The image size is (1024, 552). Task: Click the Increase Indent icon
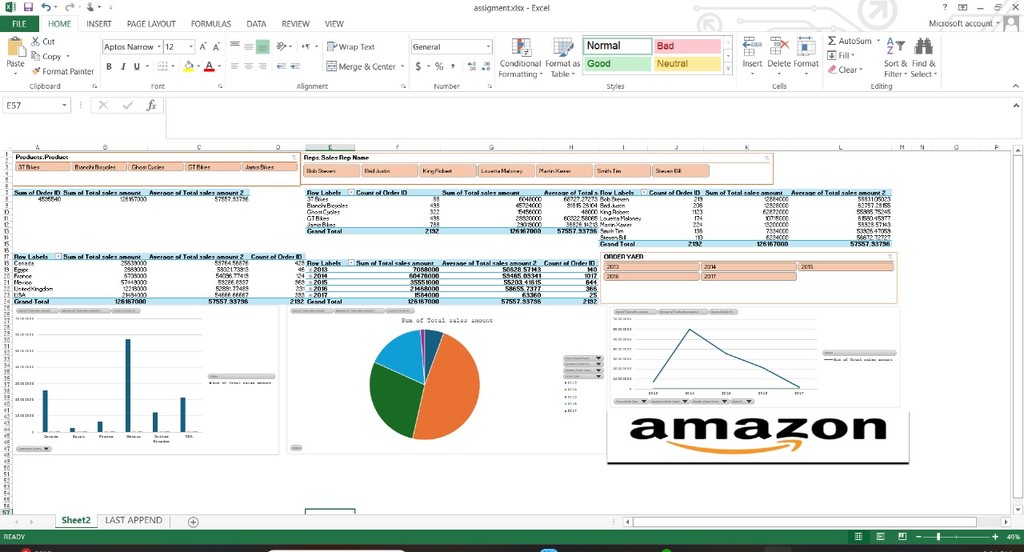(295, 66)
